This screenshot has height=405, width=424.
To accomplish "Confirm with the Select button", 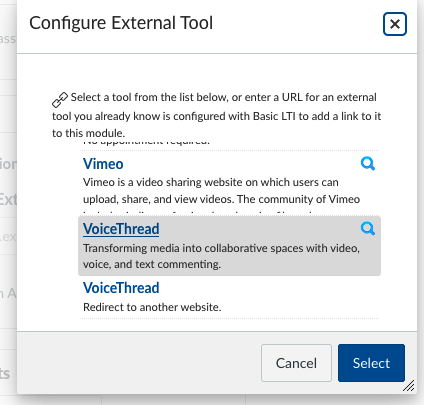I will click(371, 363).
